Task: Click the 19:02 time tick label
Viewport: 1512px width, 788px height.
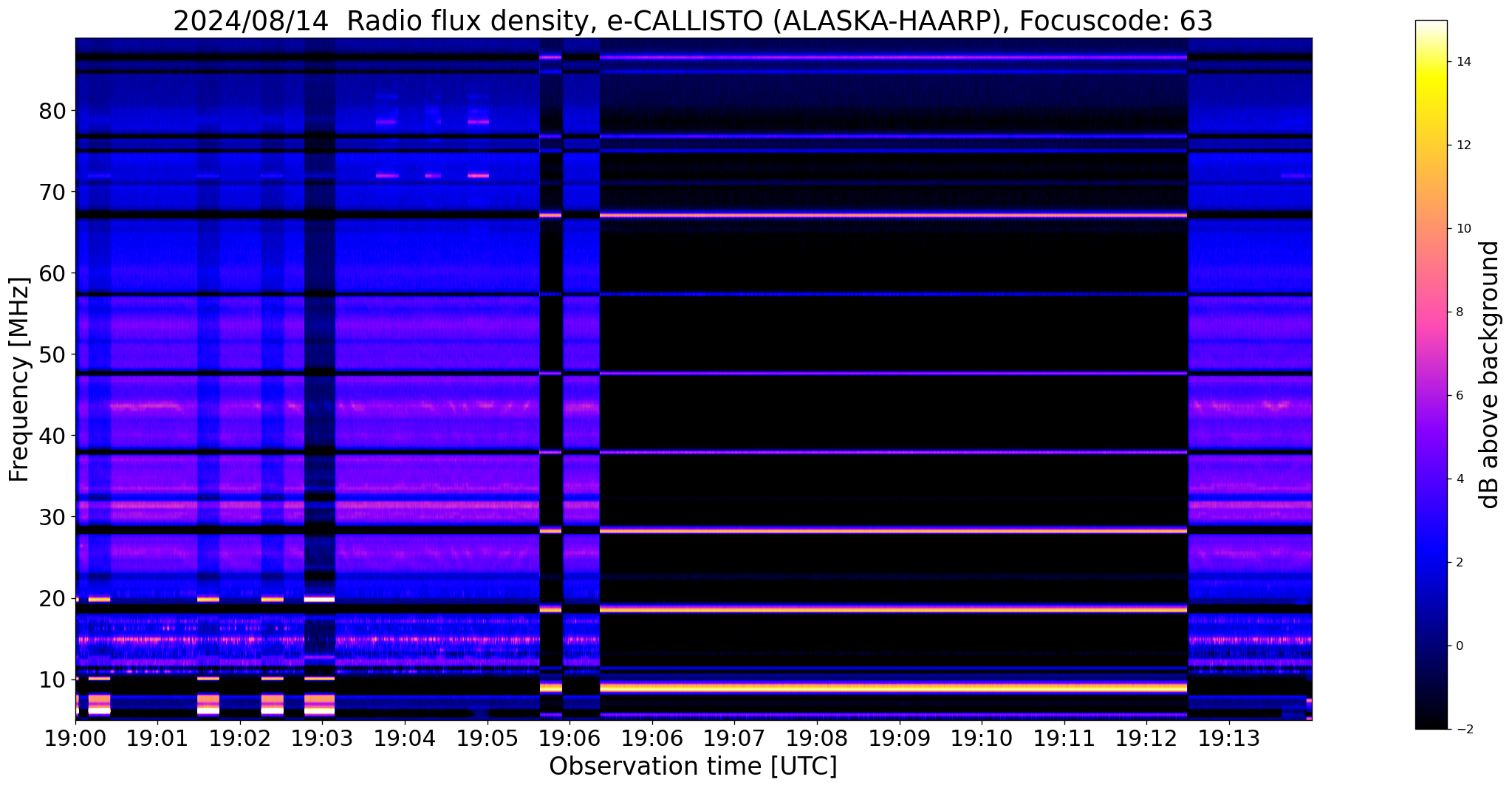Action: pyautogui.click(x=240, y=737)
